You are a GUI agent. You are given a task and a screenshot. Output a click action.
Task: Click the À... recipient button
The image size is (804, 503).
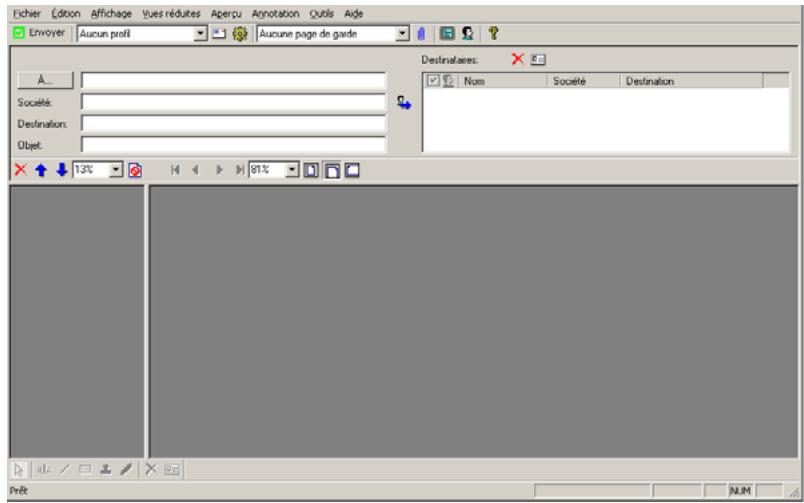46,81
